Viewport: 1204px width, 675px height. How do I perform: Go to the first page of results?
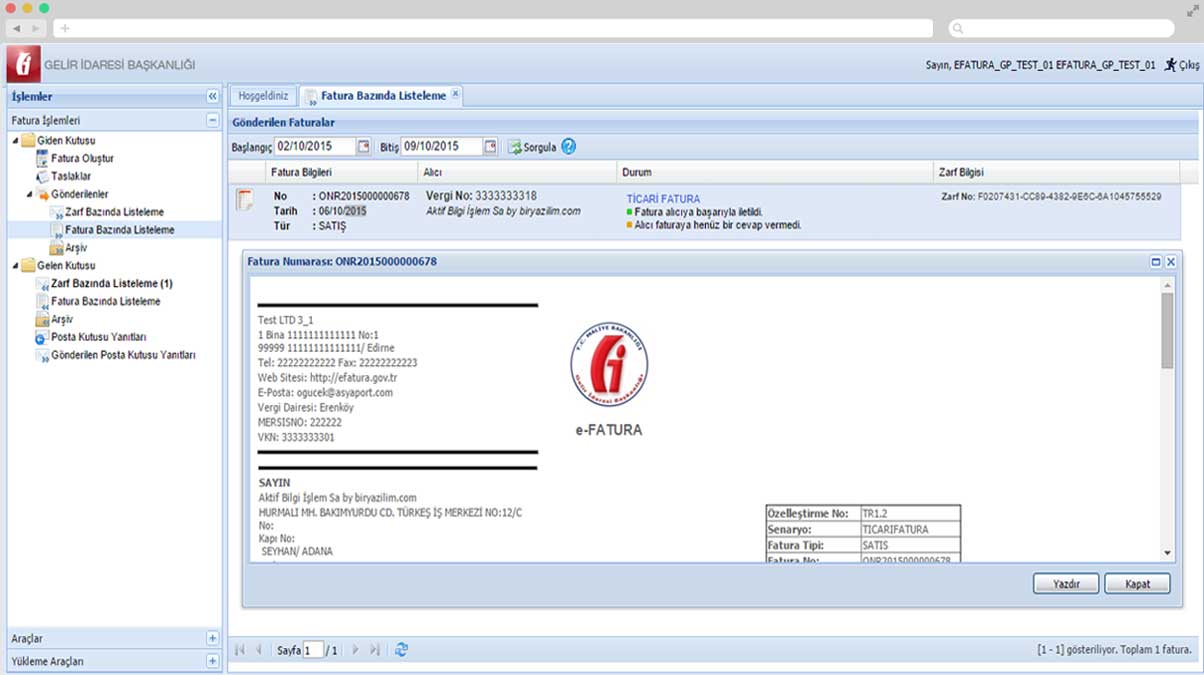[x=240, y=650]
